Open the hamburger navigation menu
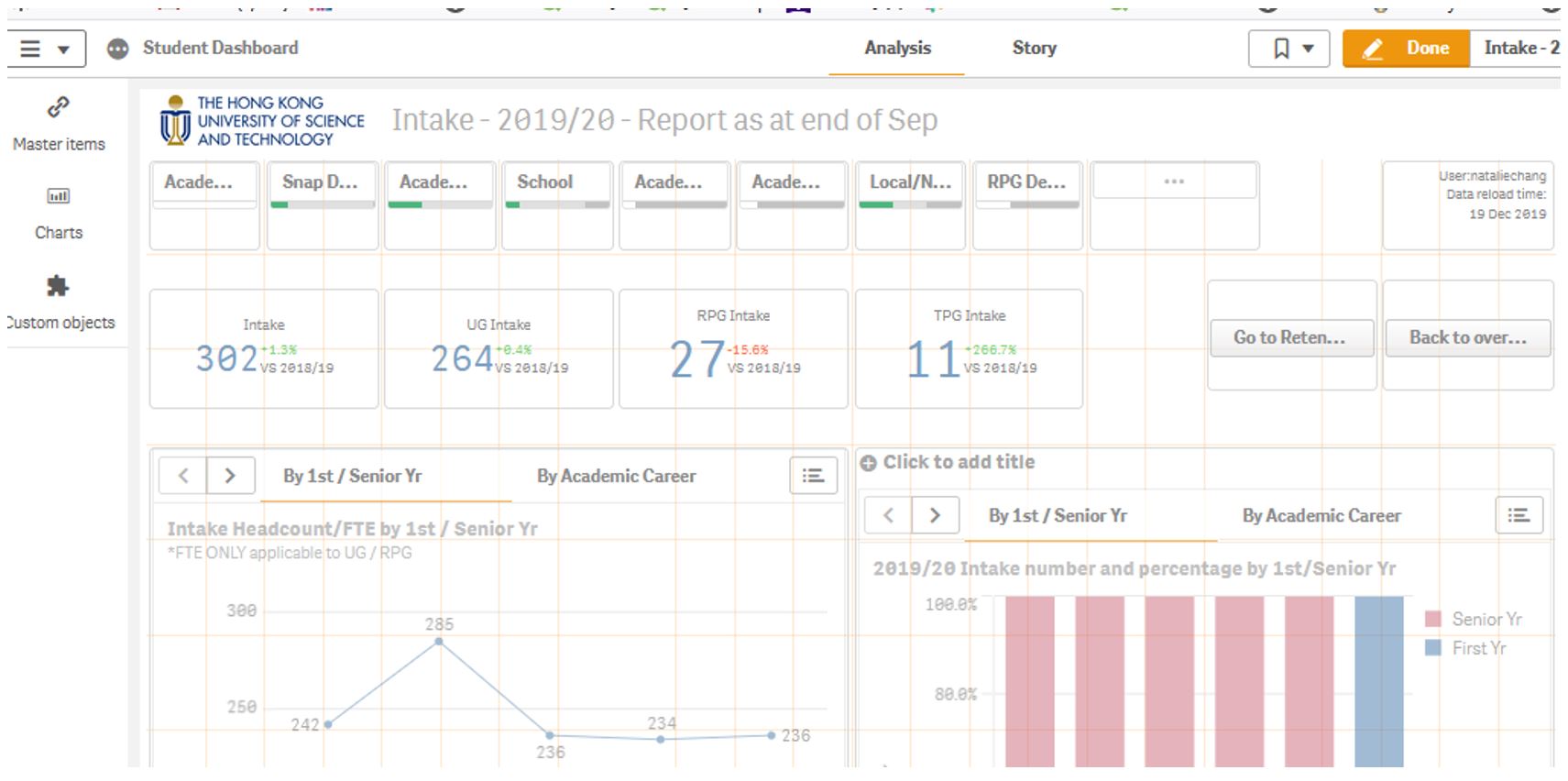This screenshot has width=1568, height=781. [30, 49]
